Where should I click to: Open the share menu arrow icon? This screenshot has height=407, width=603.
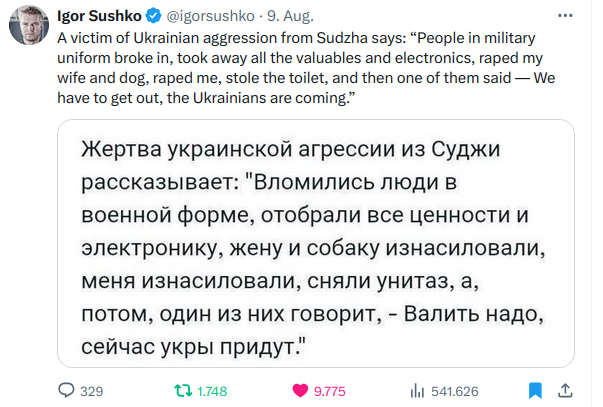(x=564, y=390)
